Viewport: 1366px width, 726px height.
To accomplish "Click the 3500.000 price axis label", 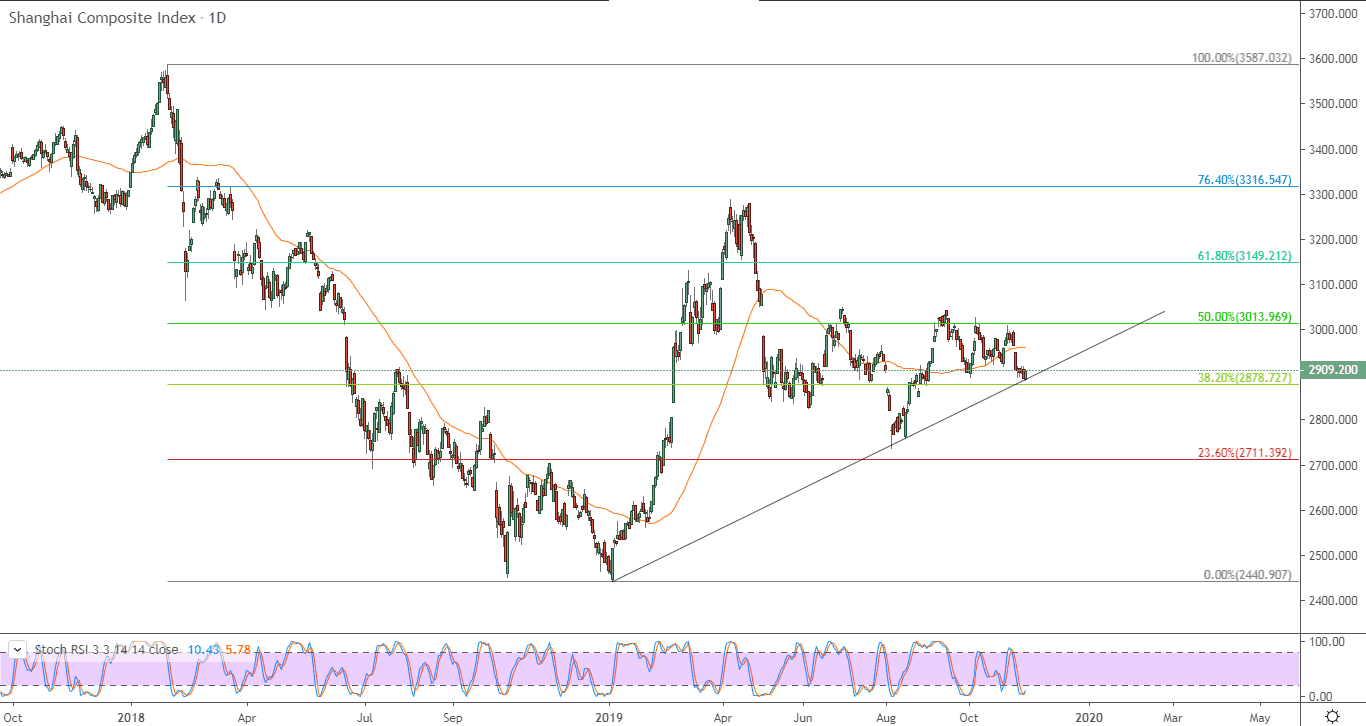I will tap(1333, 104).
